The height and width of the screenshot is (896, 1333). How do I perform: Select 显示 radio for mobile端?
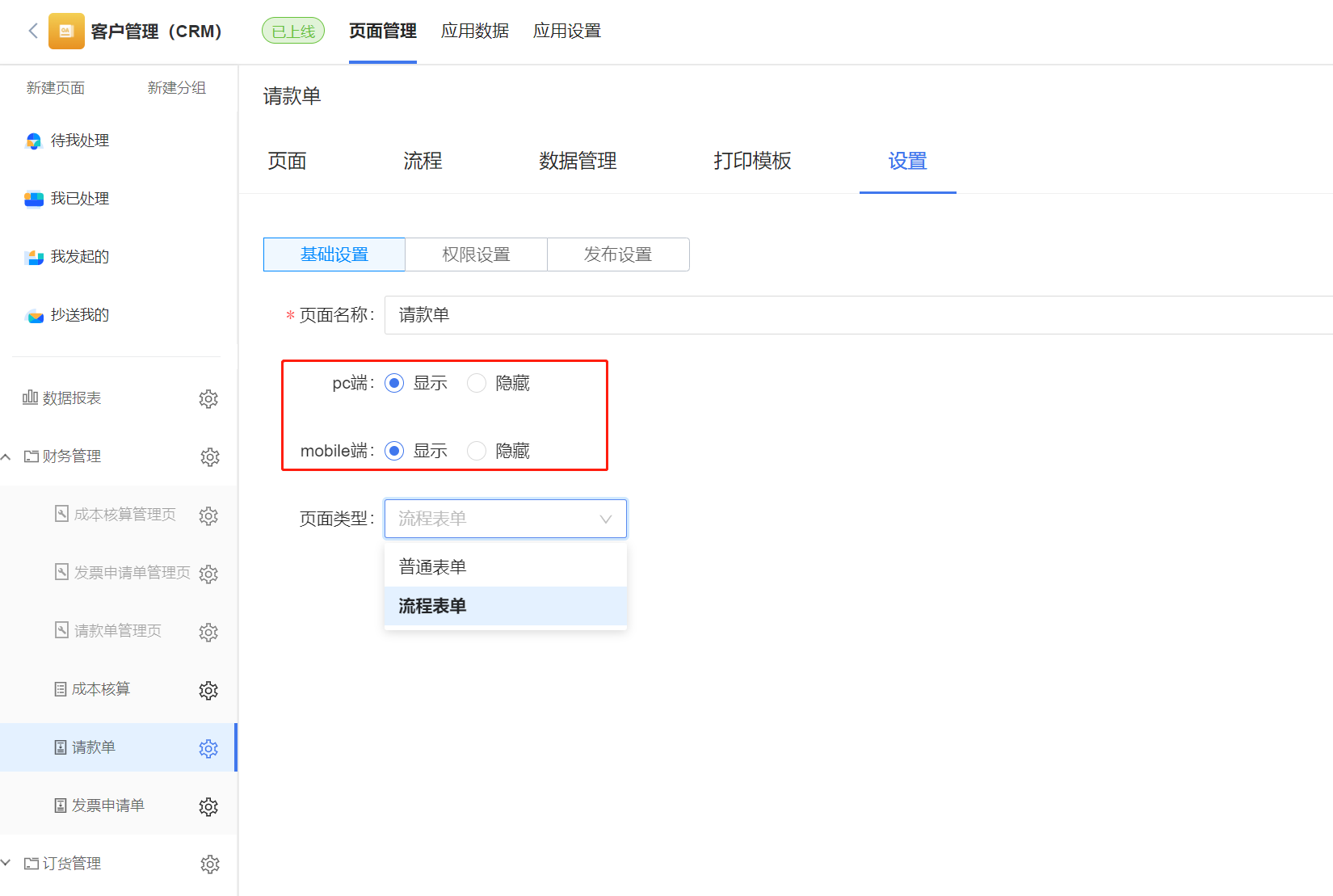[394, 451]
